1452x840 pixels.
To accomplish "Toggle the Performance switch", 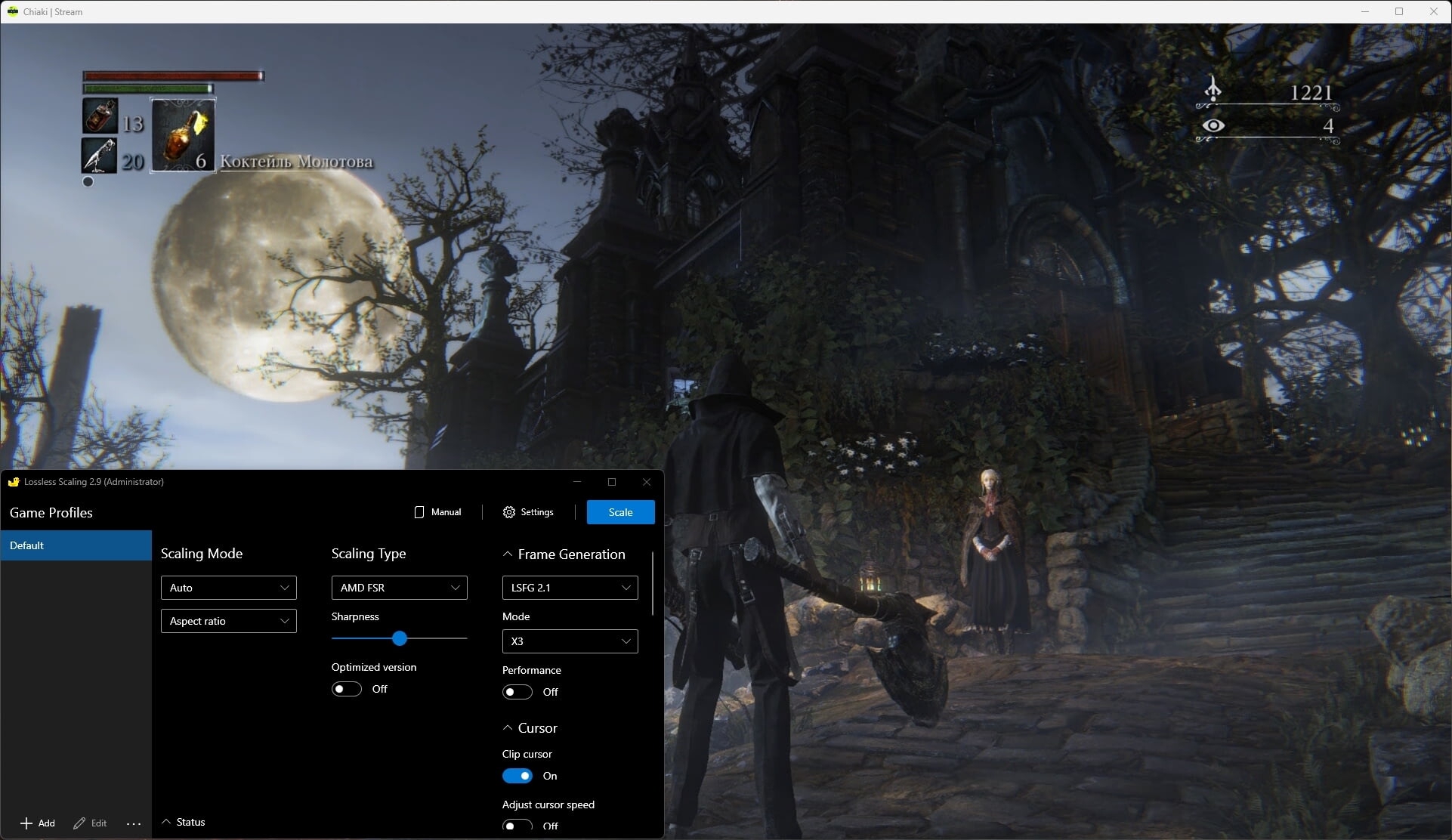I will point(517,692).
